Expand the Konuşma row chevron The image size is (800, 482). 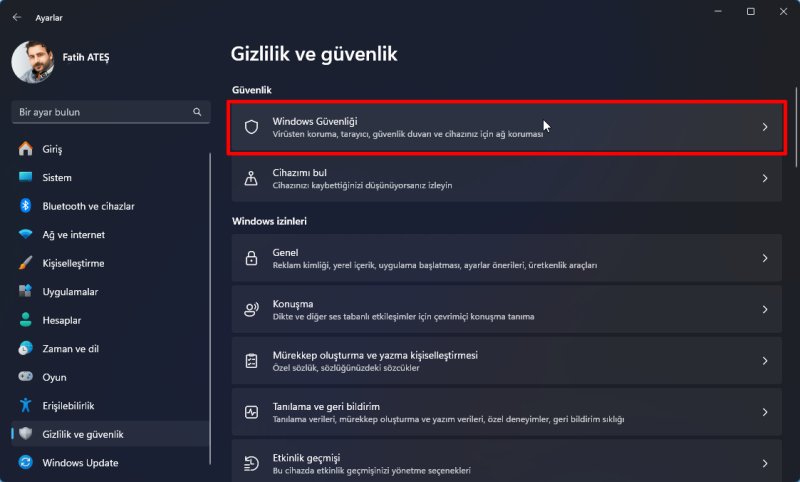[x=765, y=310]
